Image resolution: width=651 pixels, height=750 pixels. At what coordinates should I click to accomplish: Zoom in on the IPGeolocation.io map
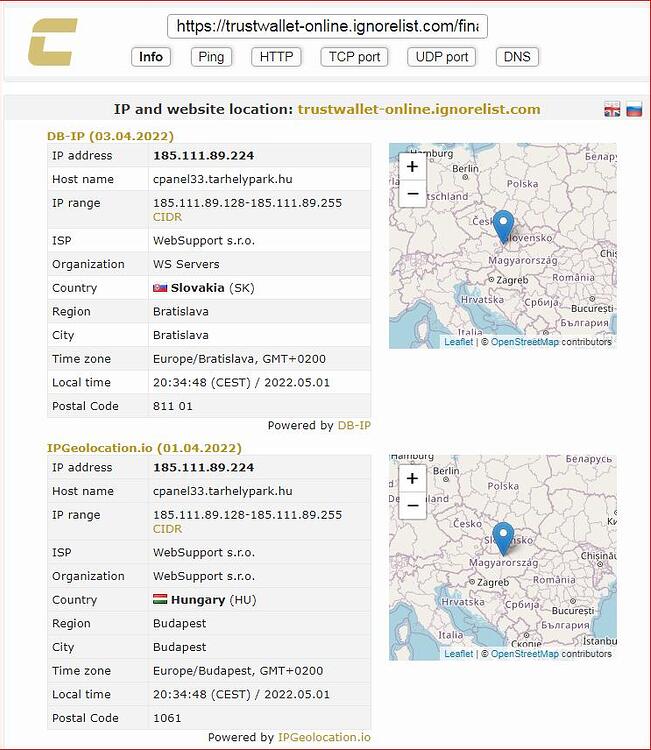[x=412, y=478]
